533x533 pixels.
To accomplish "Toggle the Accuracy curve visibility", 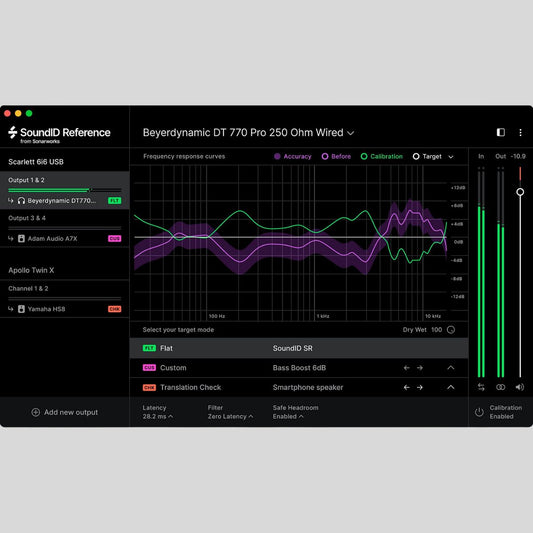I will (x=293, y=156).
